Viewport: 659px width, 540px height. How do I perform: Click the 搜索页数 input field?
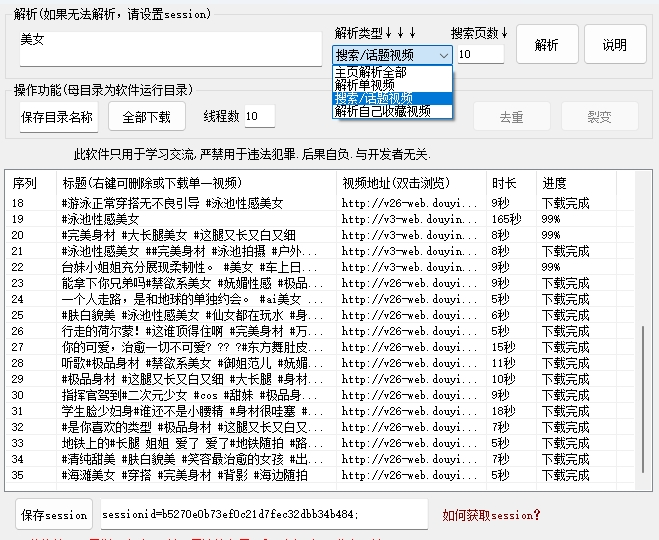click(481, 54)
